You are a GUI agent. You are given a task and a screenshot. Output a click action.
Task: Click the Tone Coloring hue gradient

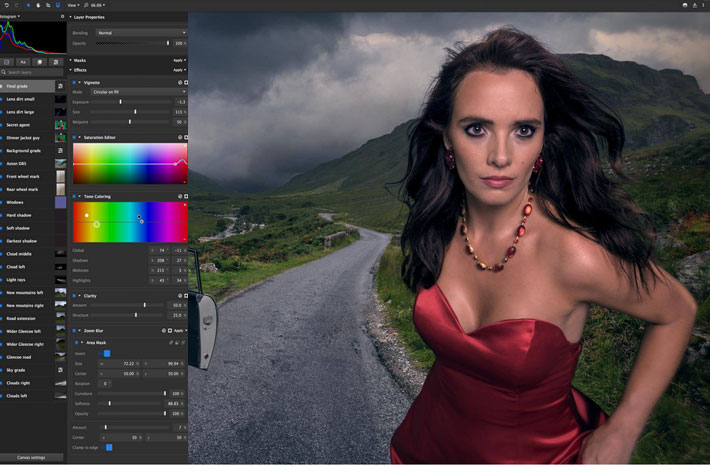click(130, 222)
